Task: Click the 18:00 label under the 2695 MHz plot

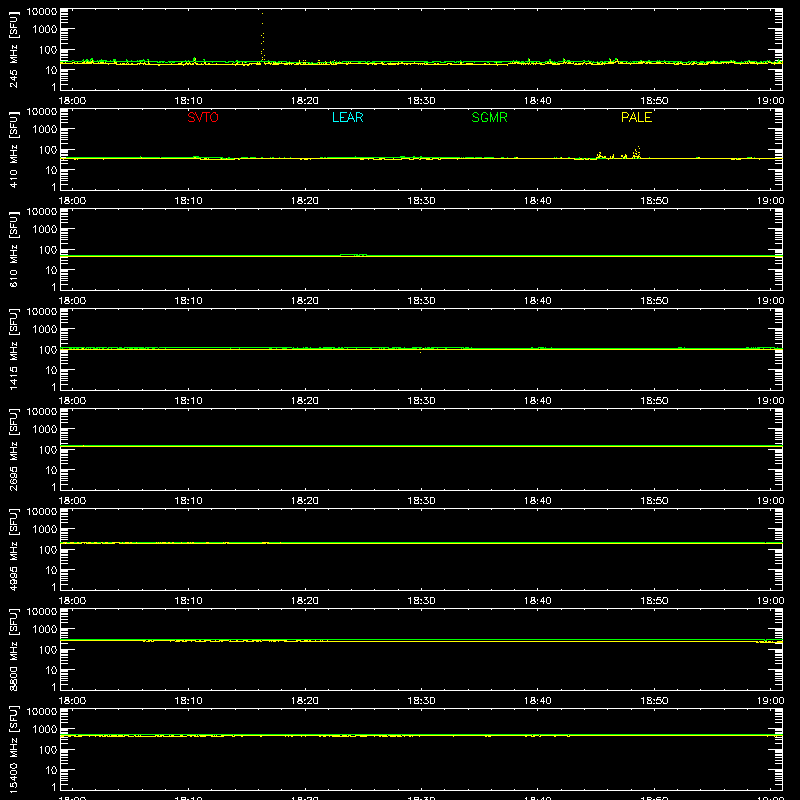Action: pos(72,501)
